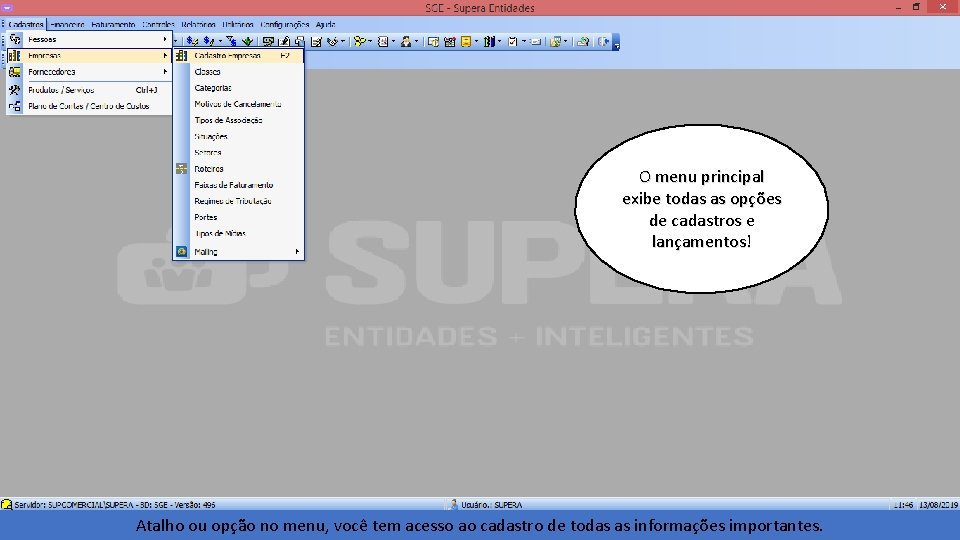The height and width of the screenshot is (540, 960).
Task: Click the Mailing submenu icon
Action: (x=182, y=252)
